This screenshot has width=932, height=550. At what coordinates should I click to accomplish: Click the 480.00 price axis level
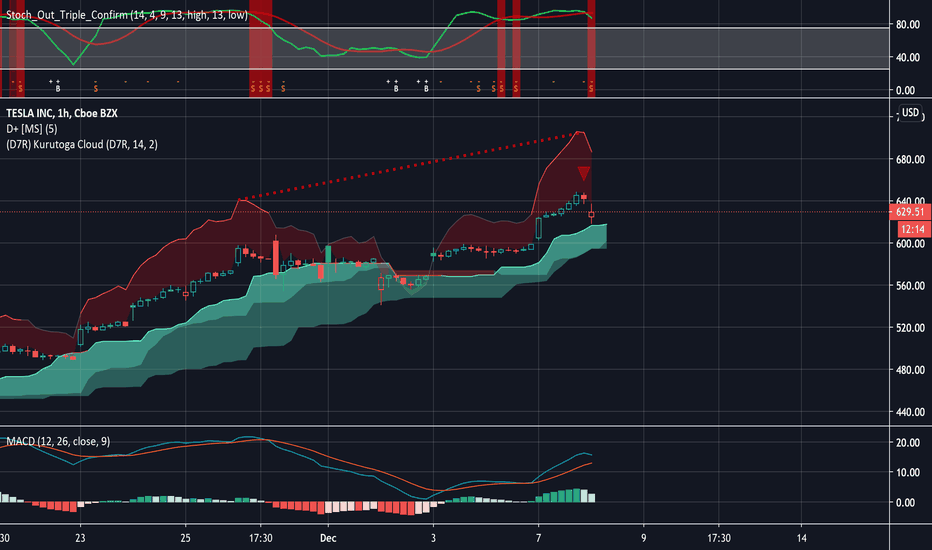click(910, 370)
